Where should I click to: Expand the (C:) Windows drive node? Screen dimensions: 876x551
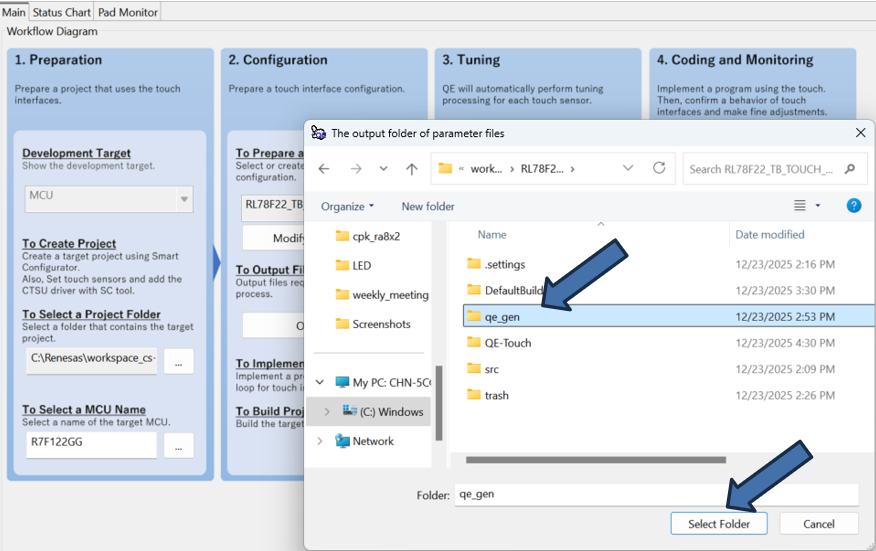pyautogui.click(x=327, y=412)
